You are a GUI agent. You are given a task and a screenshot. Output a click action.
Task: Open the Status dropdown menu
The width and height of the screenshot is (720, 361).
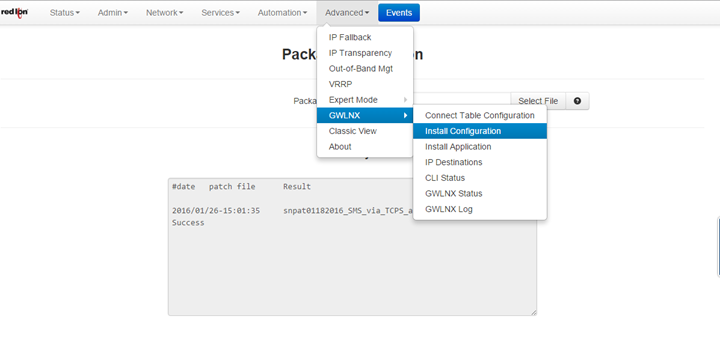[64, 13]
